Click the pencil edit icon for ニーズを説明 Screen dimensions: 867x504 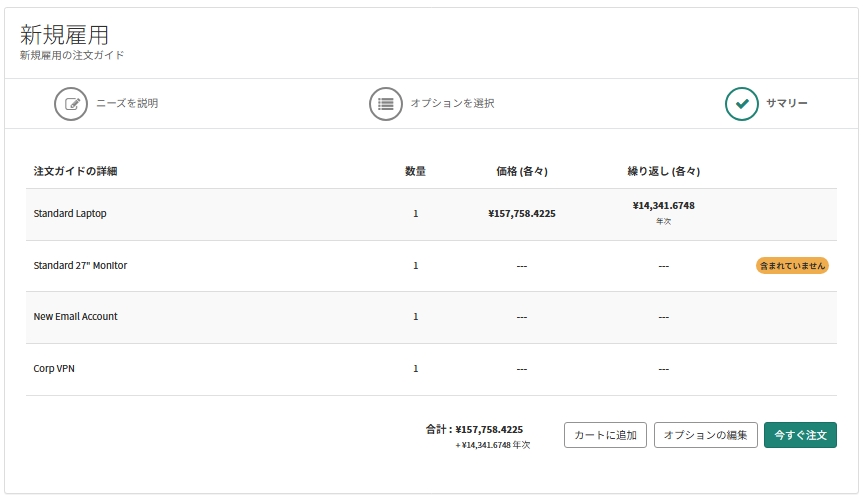(x=71, y=104)
